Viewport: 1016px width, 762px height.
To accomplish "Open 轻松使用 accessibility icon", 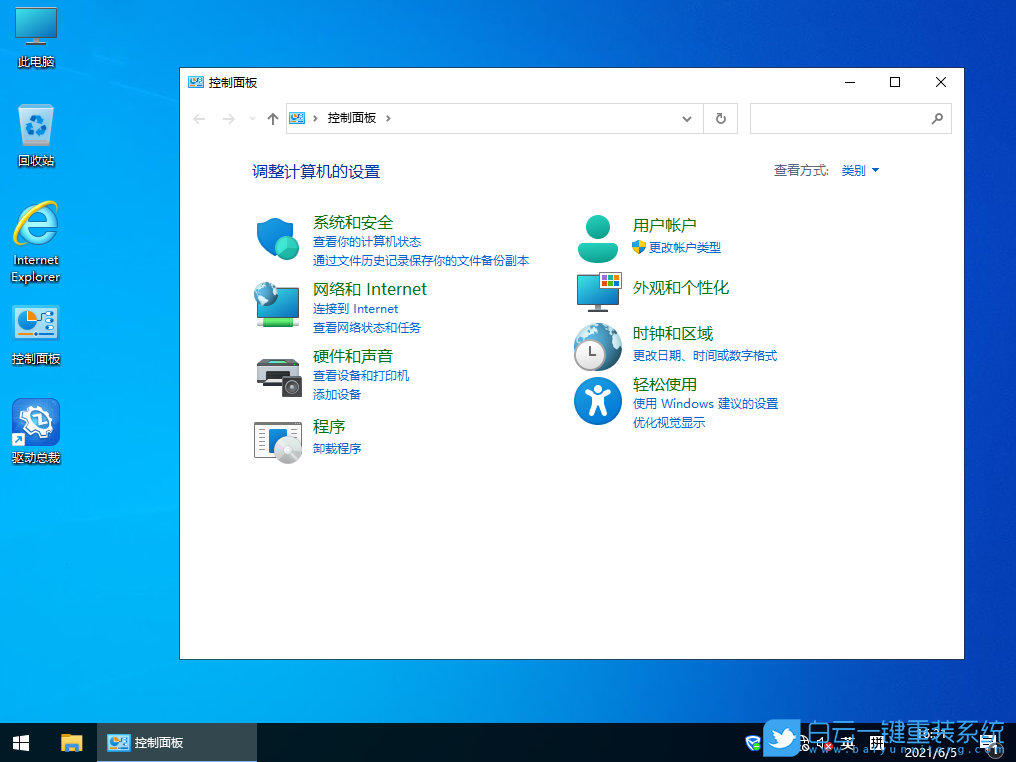I will (x=597, y=401).
